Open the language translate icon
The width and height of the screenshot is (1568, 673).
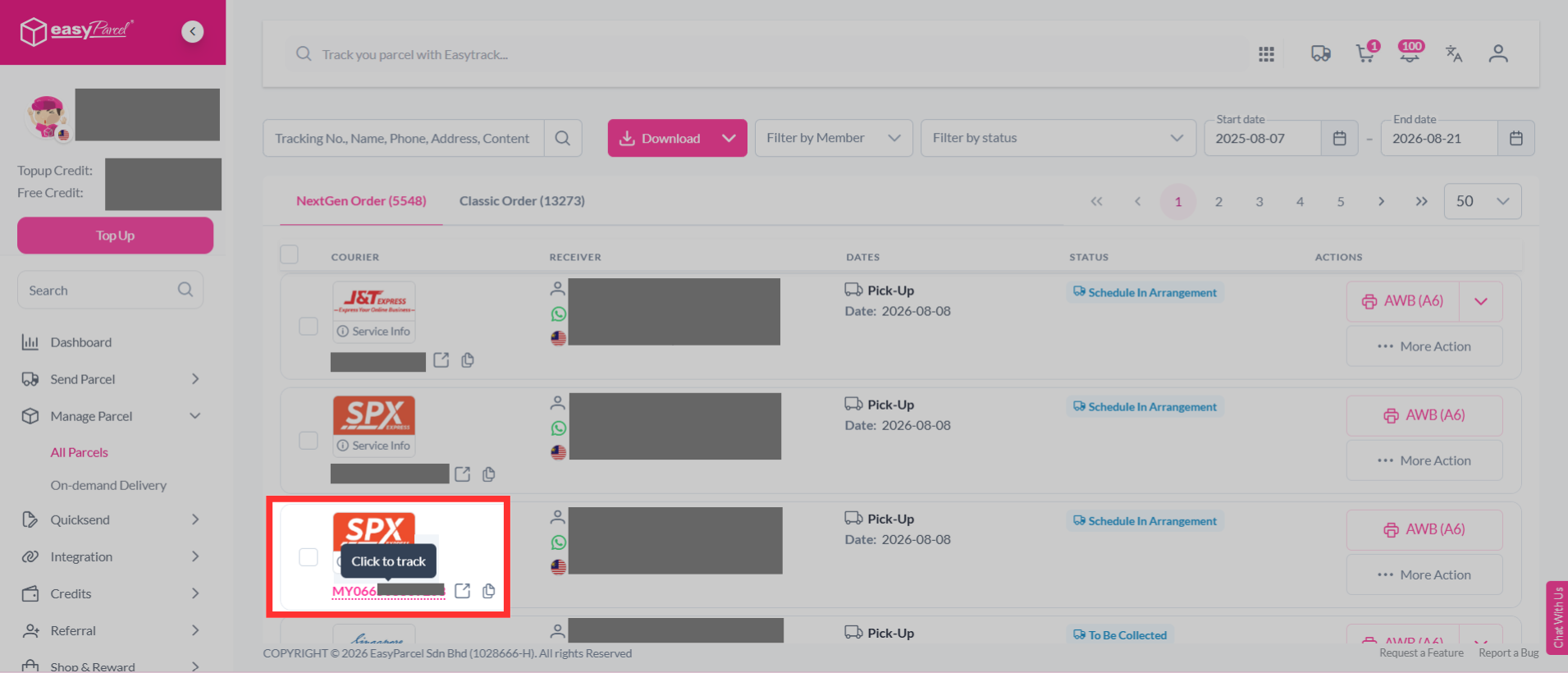coord(1454,54)
